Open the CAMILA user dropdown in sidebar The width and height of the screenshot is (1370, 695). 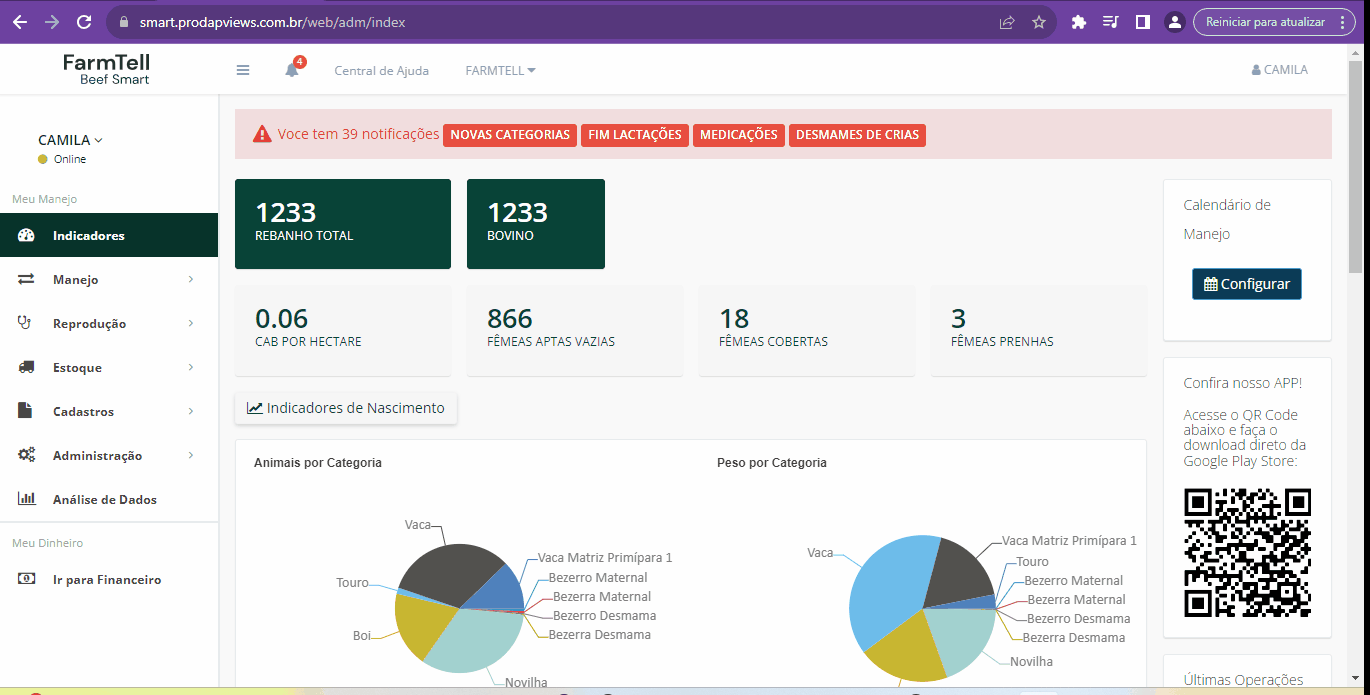[70, 140]
